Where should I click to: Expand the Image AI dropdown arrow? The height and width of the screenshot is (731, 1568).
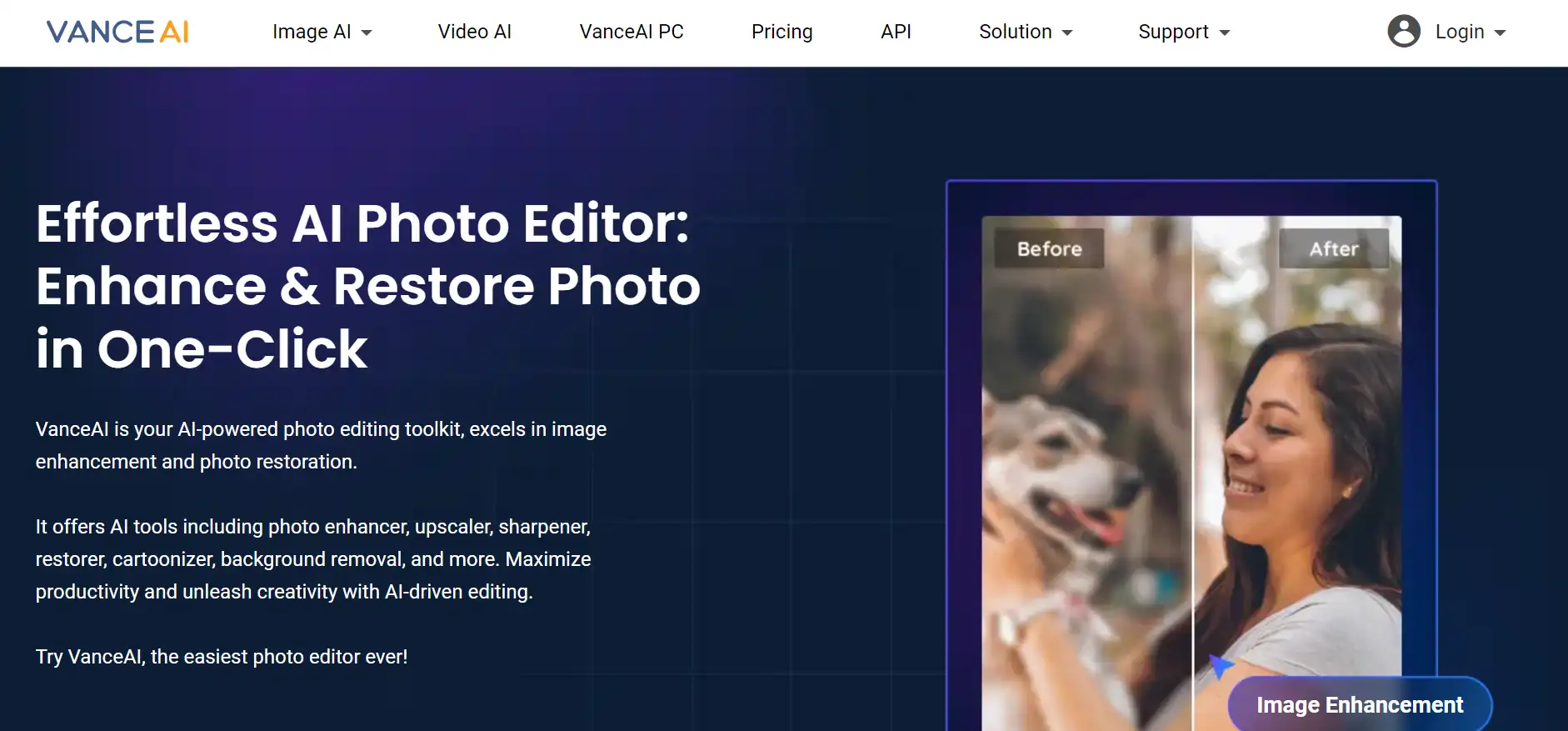tap(367, 33)
